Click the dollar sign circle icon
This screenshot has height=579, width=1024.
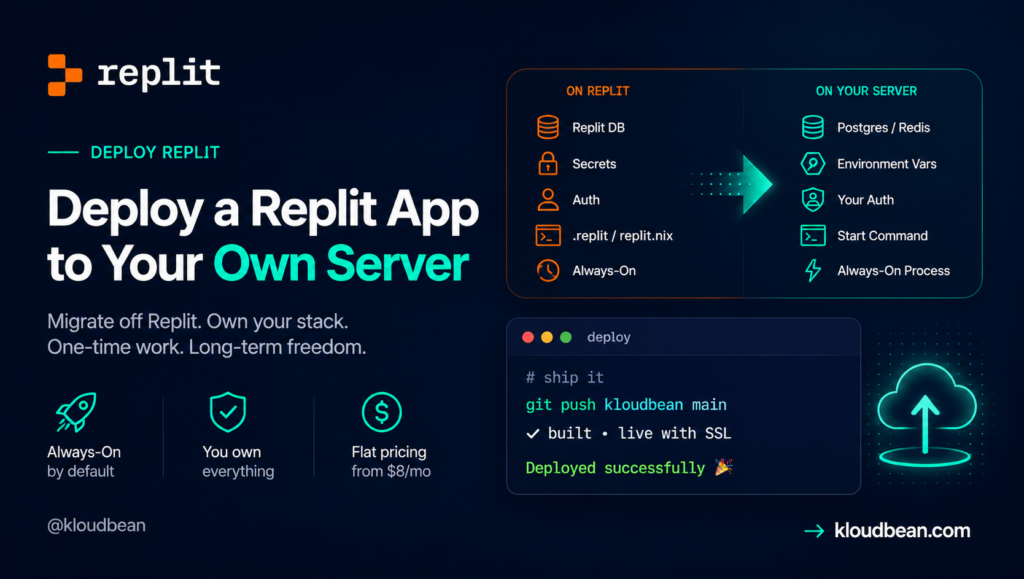pyautogui.click(x=381, y=412)
